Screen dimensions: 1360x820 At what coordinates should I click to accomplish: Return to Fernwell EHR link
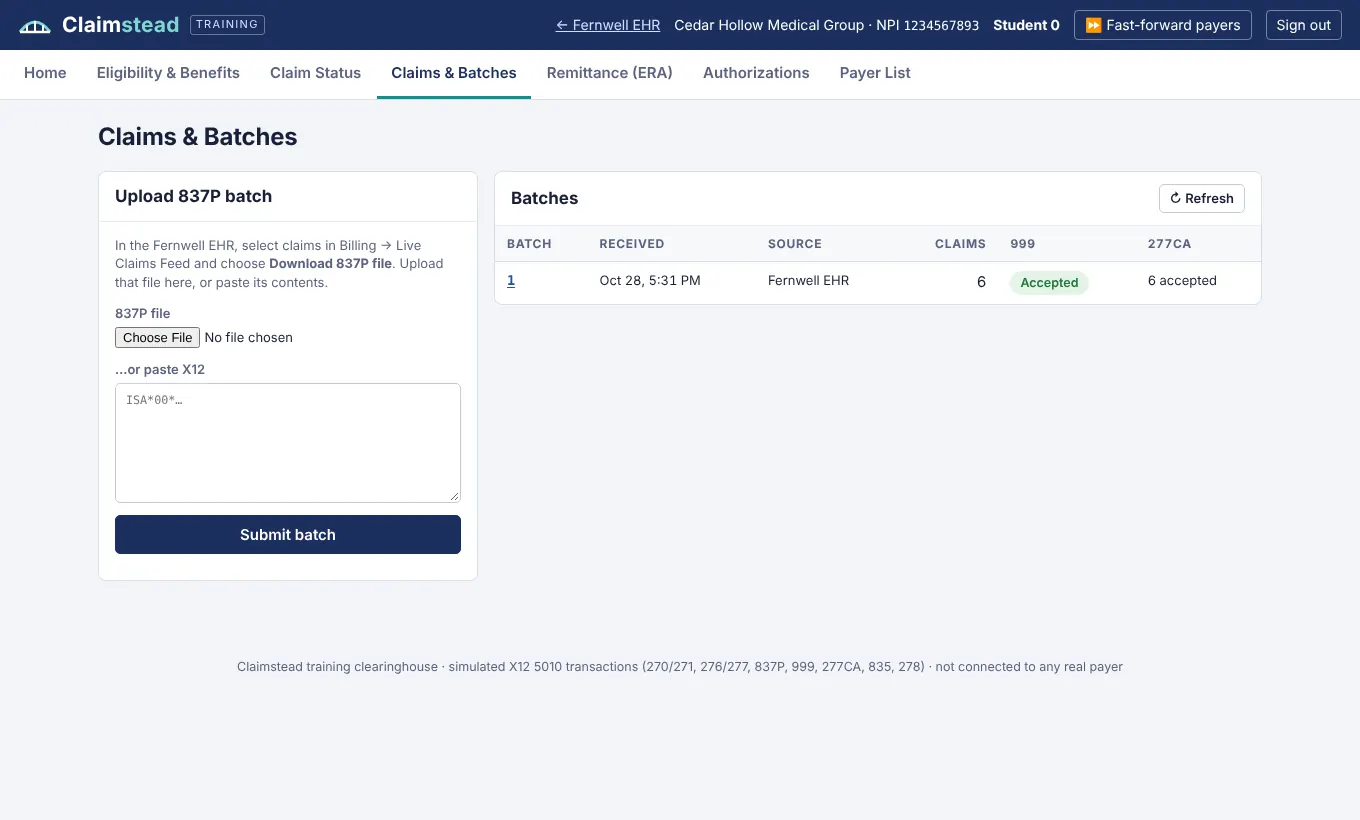click(x=608, y=25)
